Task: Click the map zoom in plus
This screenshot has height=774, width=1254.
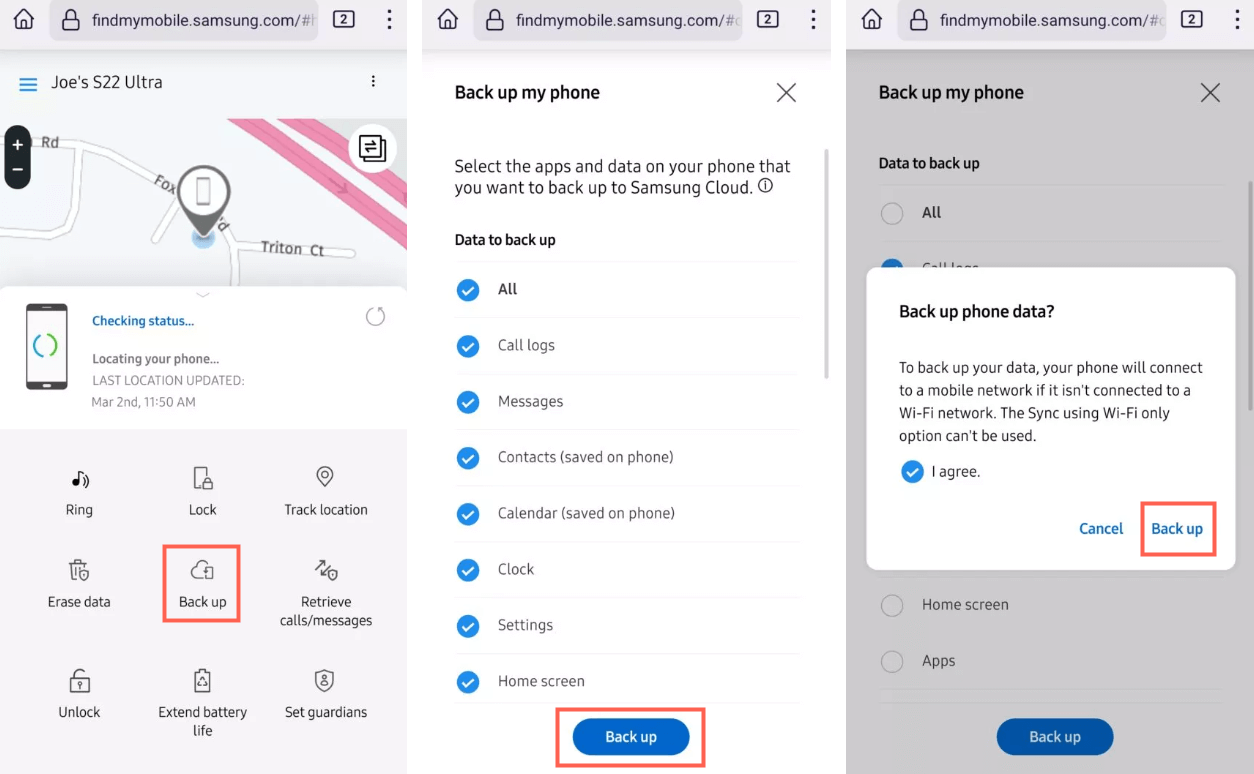Action: [17, 145]
